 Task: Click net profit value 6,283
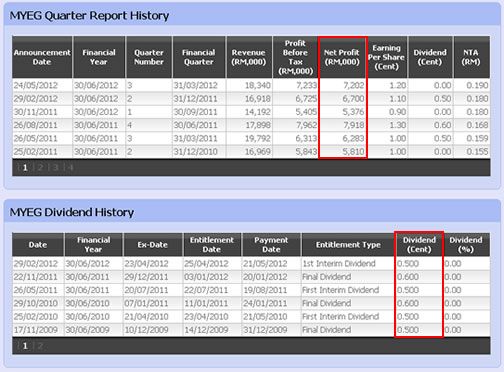tap(354, 138)
